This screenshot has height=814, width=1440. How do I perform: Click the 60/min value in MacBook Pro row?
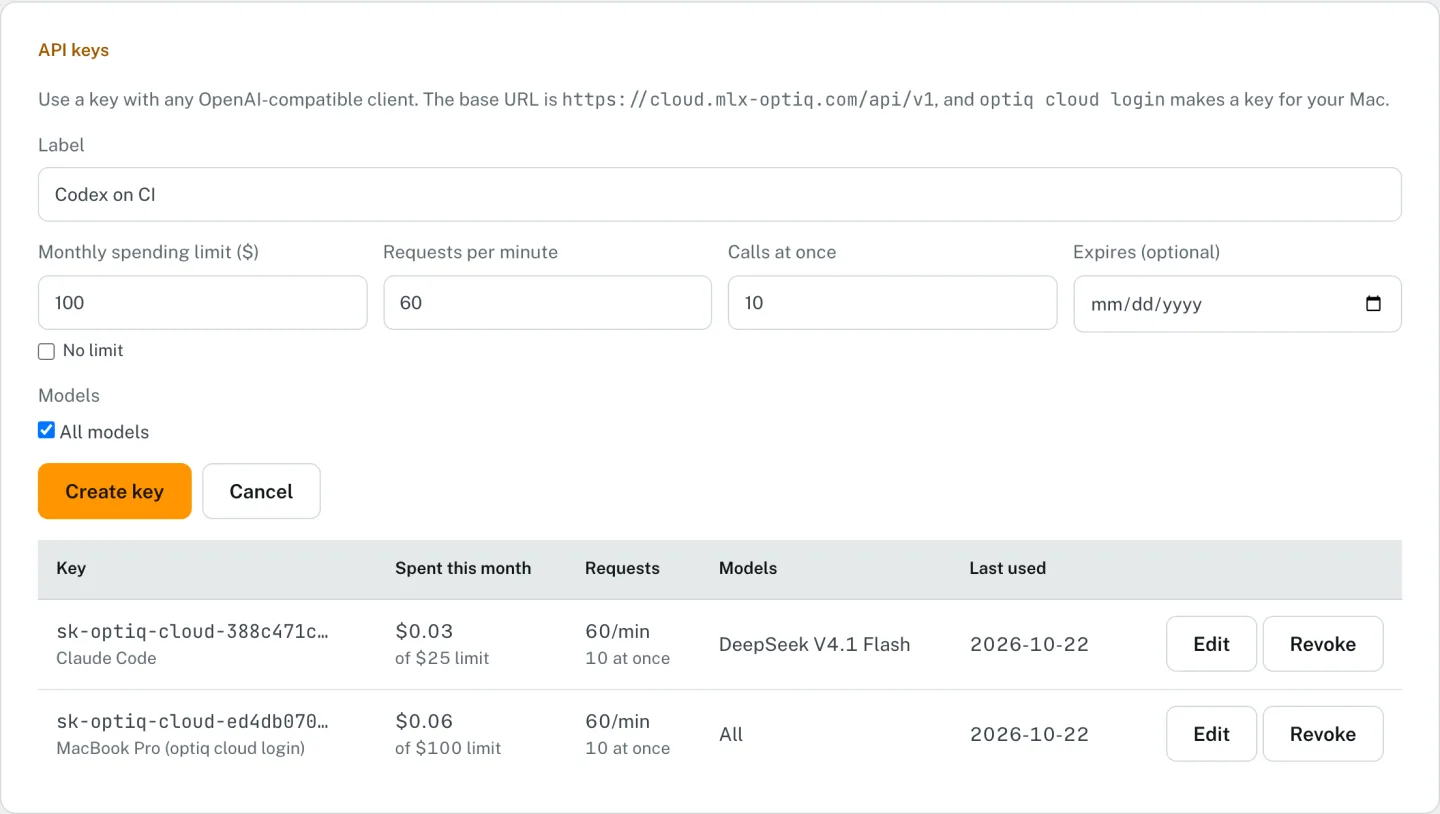[617, 721]
